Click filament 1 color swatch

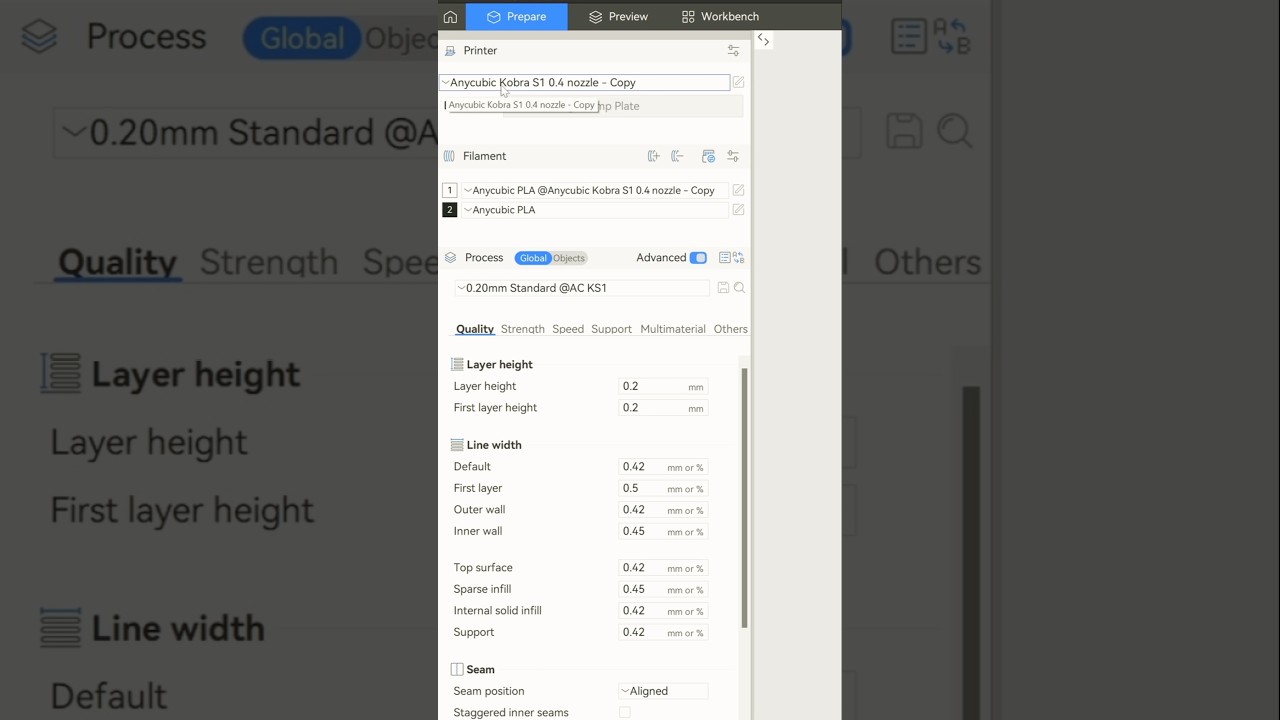[450, 190]
